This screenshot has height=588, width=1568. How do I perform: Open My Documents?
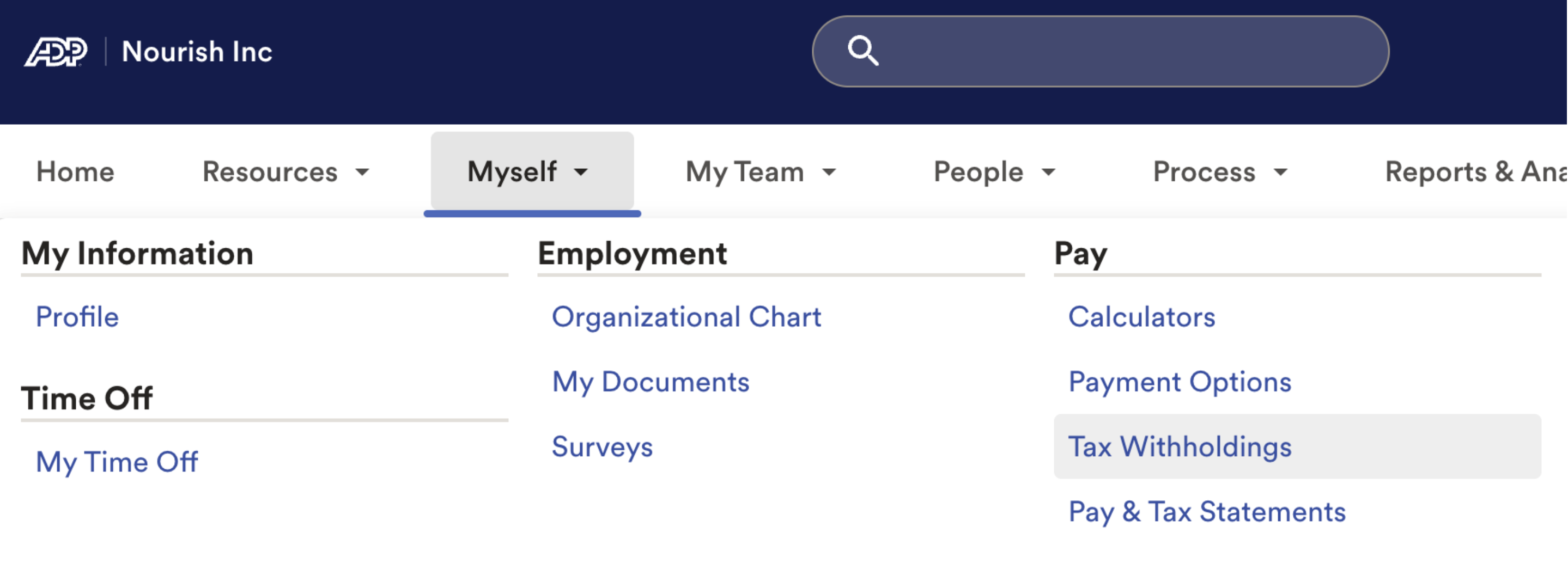pyautogui.click(x=650, y=382)
